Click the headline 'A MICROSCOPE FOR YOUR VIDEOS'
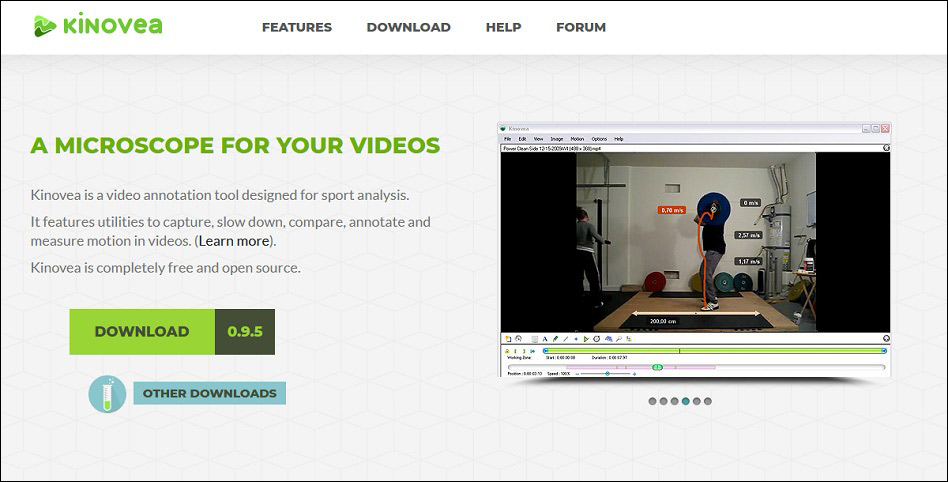 (x=235, y=145)
